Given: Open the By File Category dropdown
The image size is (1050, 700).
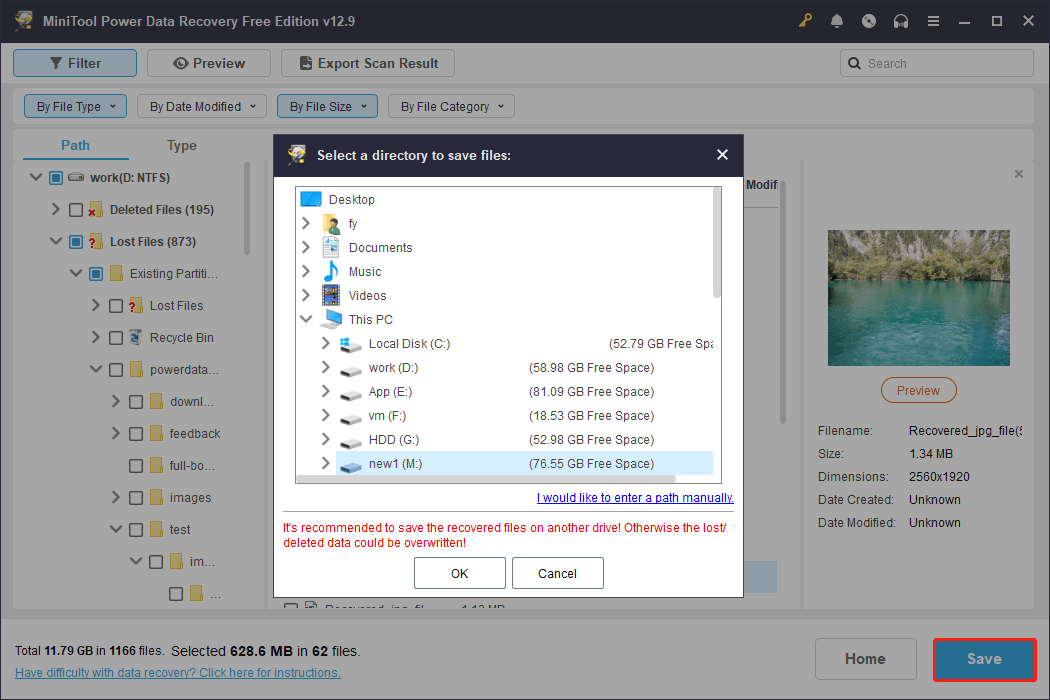Looking at the screenshot, I should 451,106.
